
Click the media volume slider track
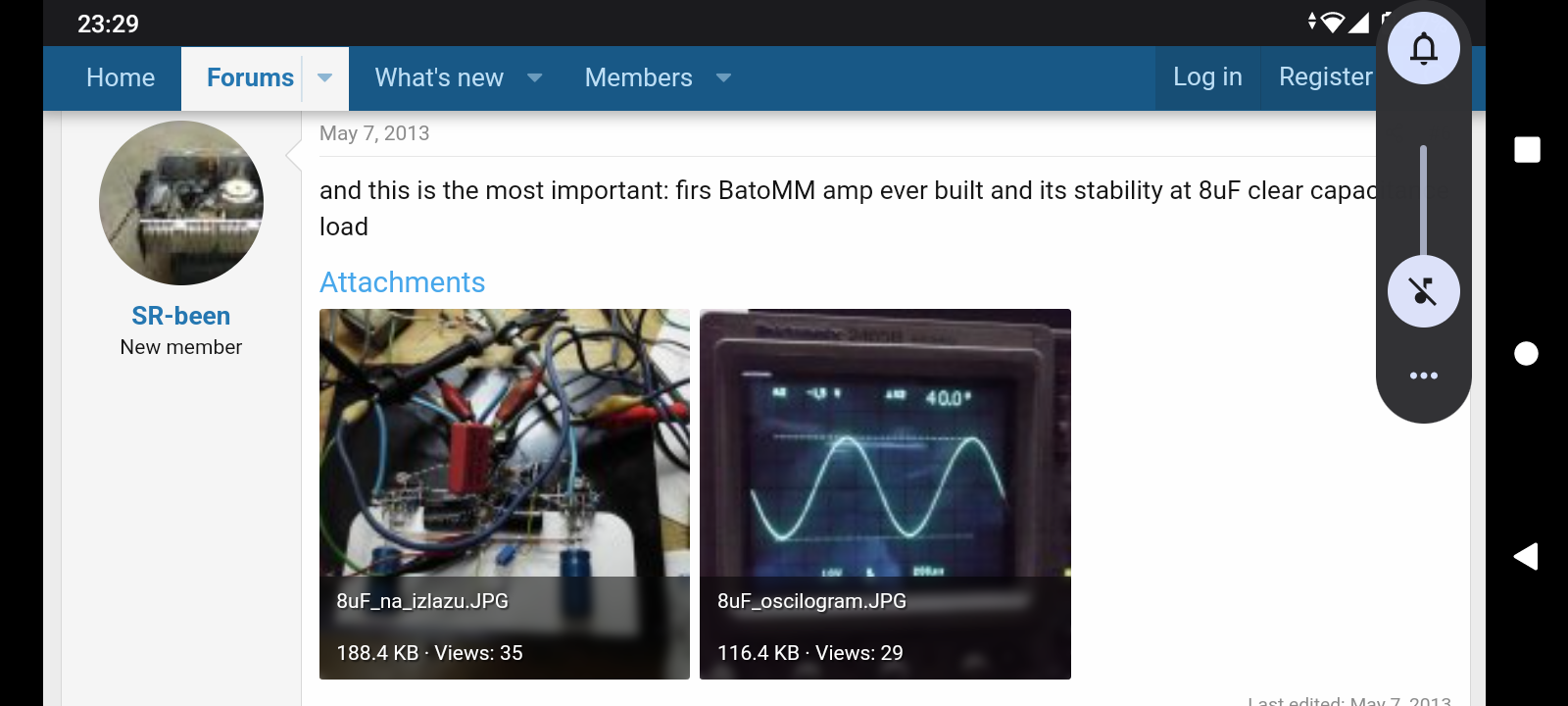(1423, 201)
